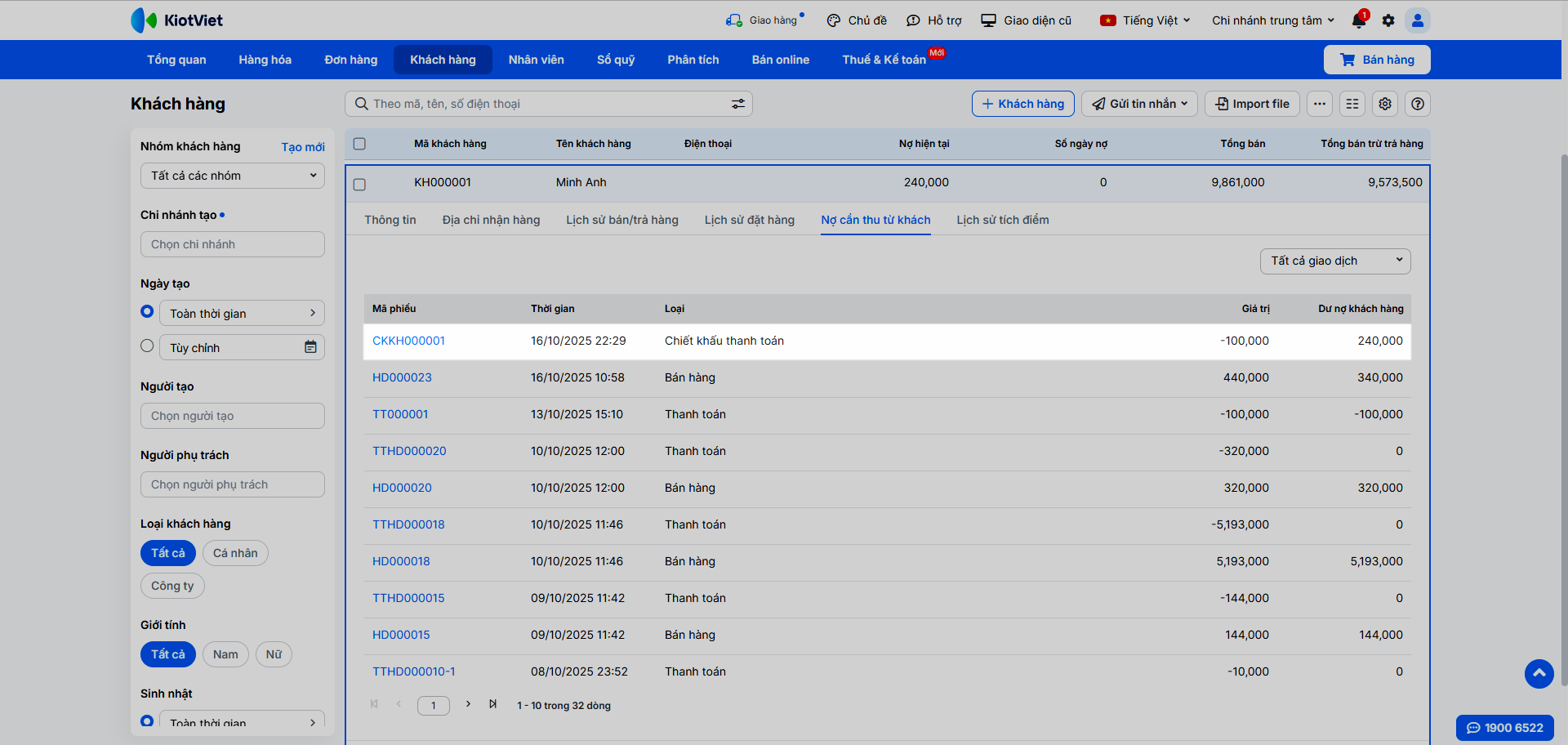1568x745 pixels.
Task: Switch to Lịch sử bán/trả hàng tab
Action: [x=622, y=220]
